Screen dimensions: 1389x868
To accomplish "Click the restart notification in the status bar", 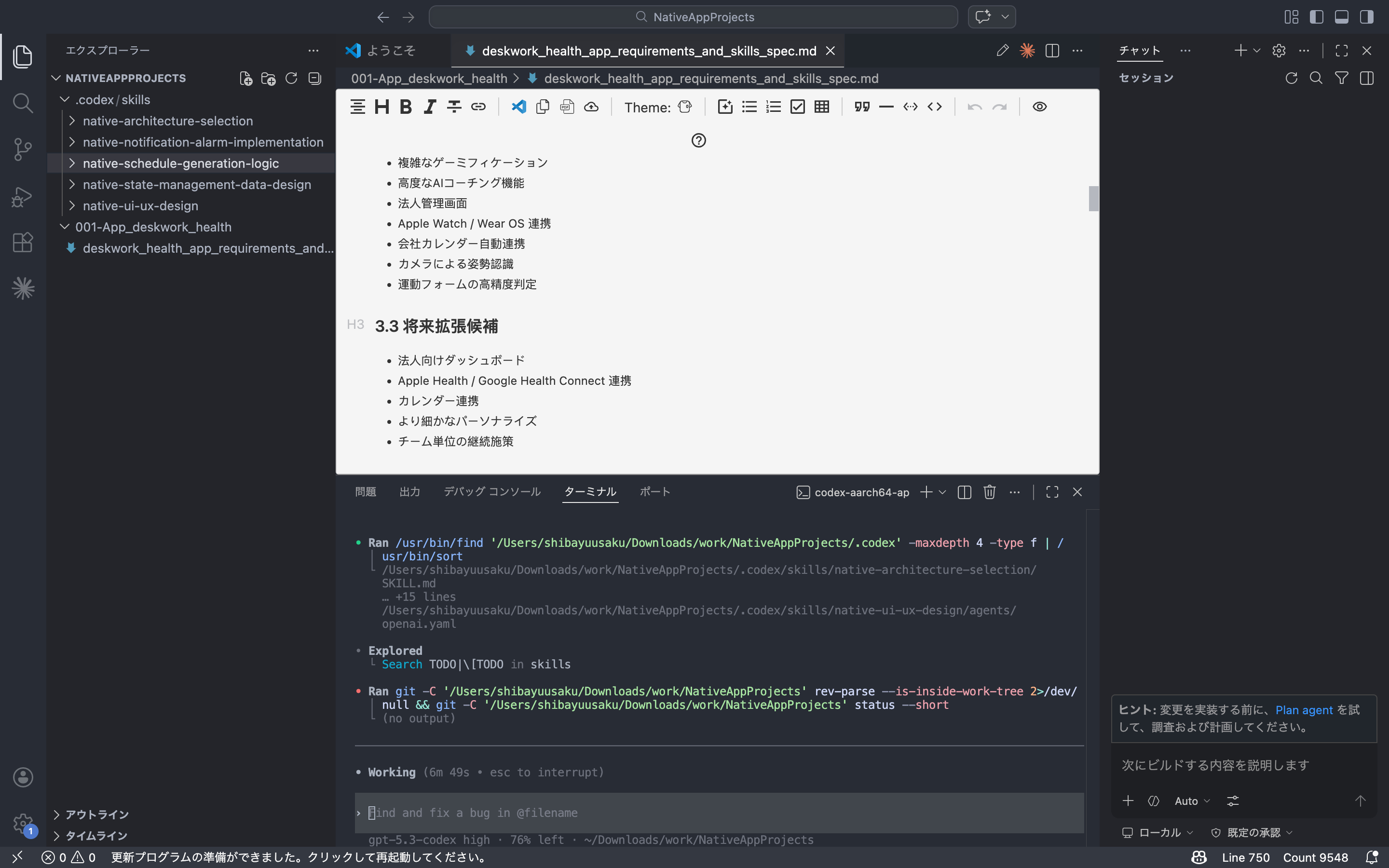I will point(299,857).
